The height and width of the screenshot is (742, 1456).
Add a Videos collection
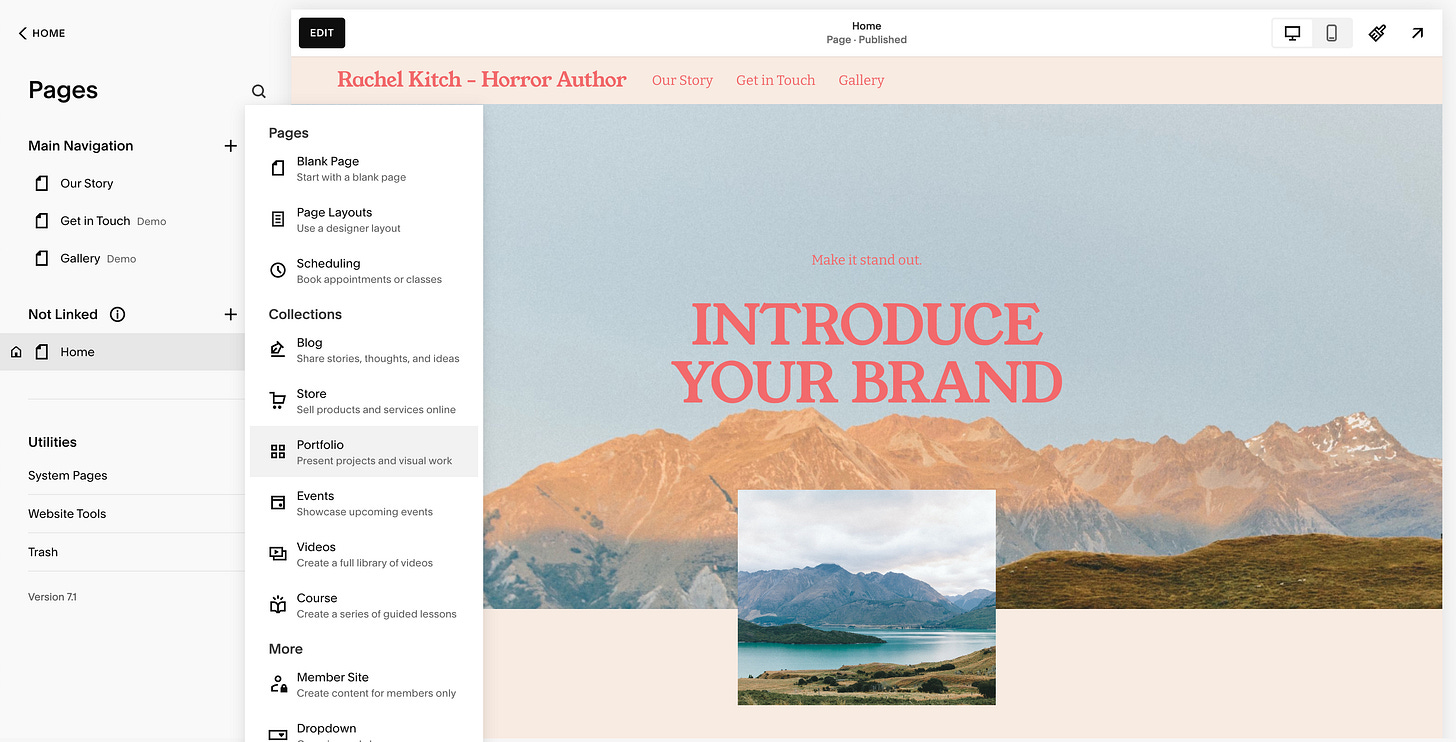tap(364, 554)
